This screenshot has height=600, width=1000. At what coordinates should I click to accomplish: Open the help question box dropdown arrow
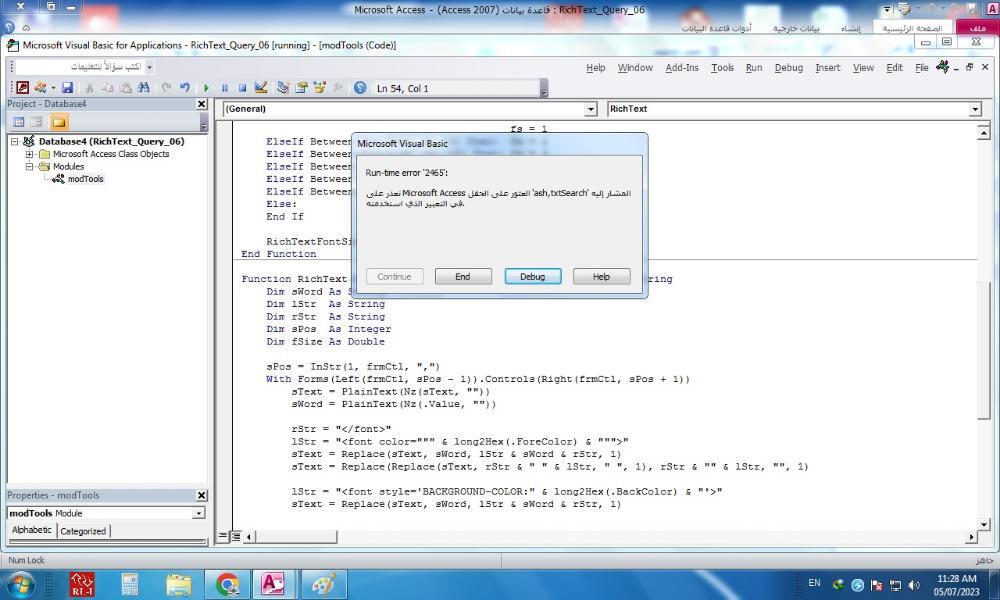tap(149, 67)
